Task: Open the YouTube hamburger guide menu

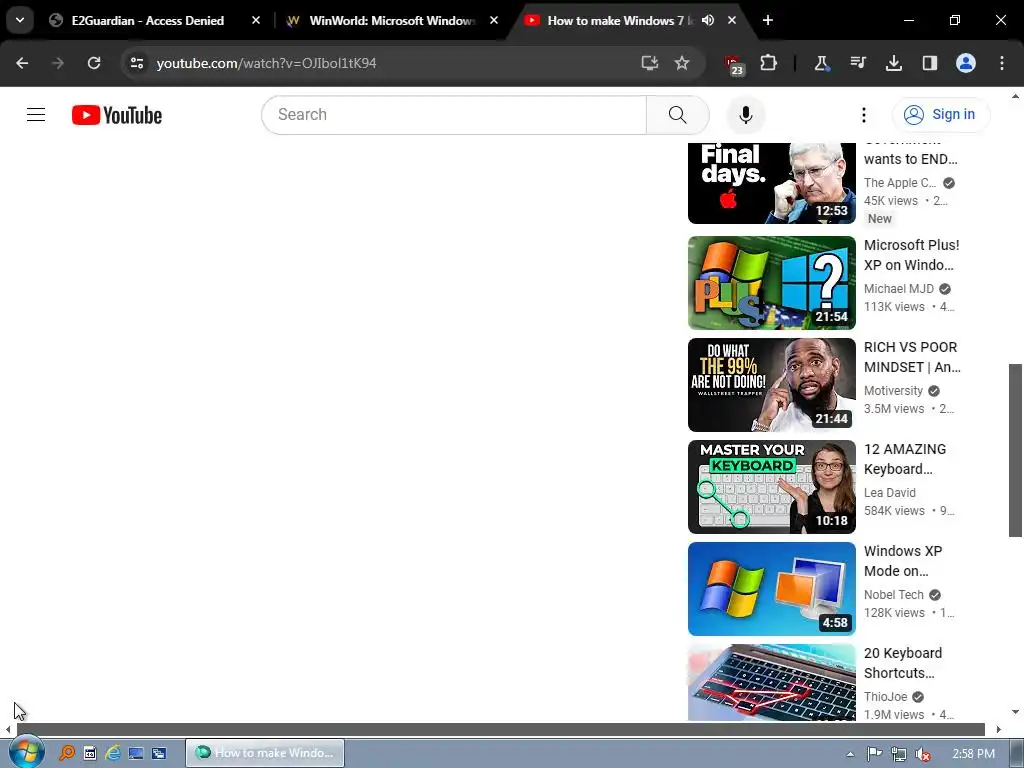Action: point(36,115)
